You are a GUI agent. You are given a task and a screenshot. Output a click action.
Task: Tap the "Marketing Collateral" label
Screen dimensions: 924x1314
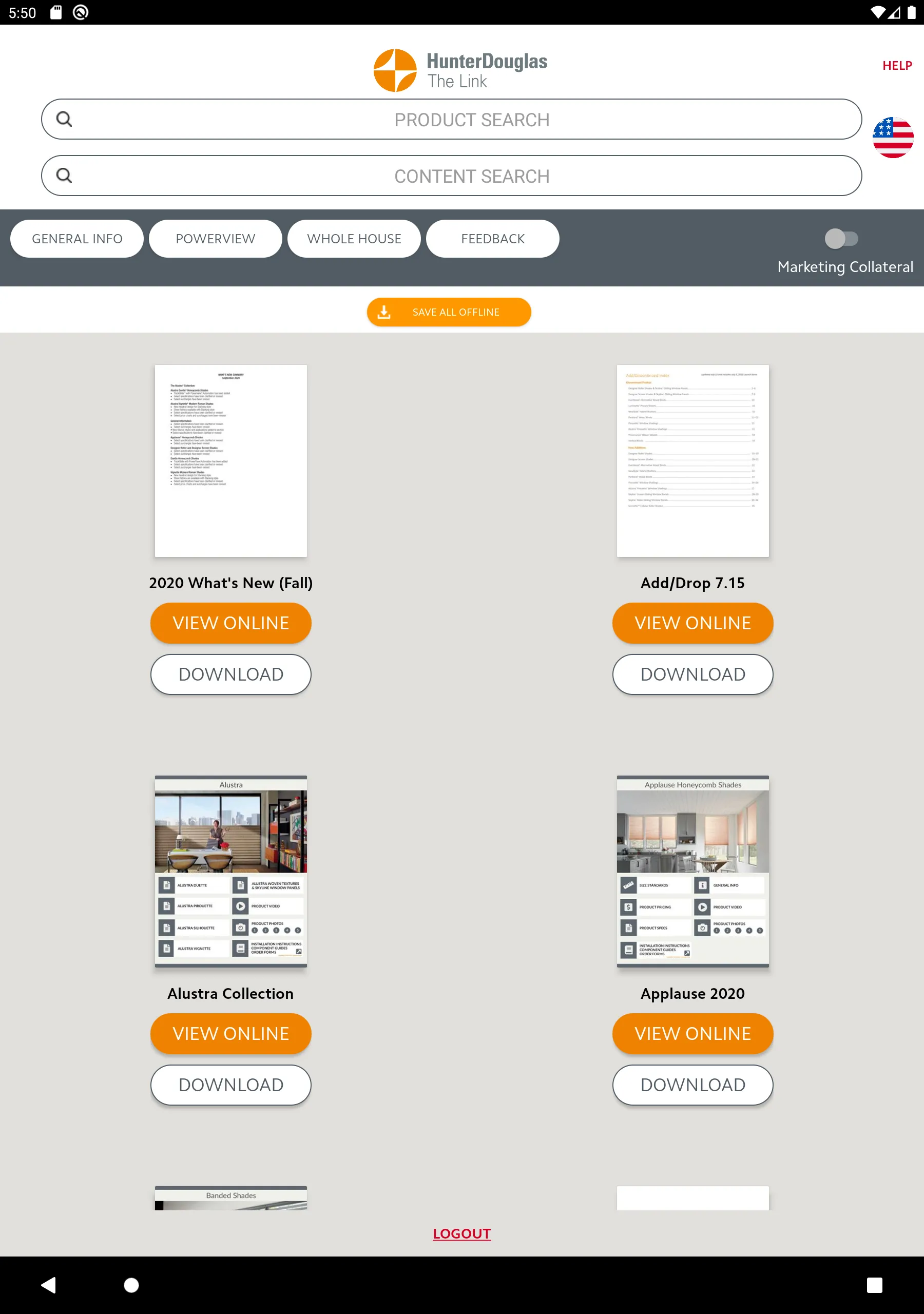pyautogui.click(x=845, y=267)
